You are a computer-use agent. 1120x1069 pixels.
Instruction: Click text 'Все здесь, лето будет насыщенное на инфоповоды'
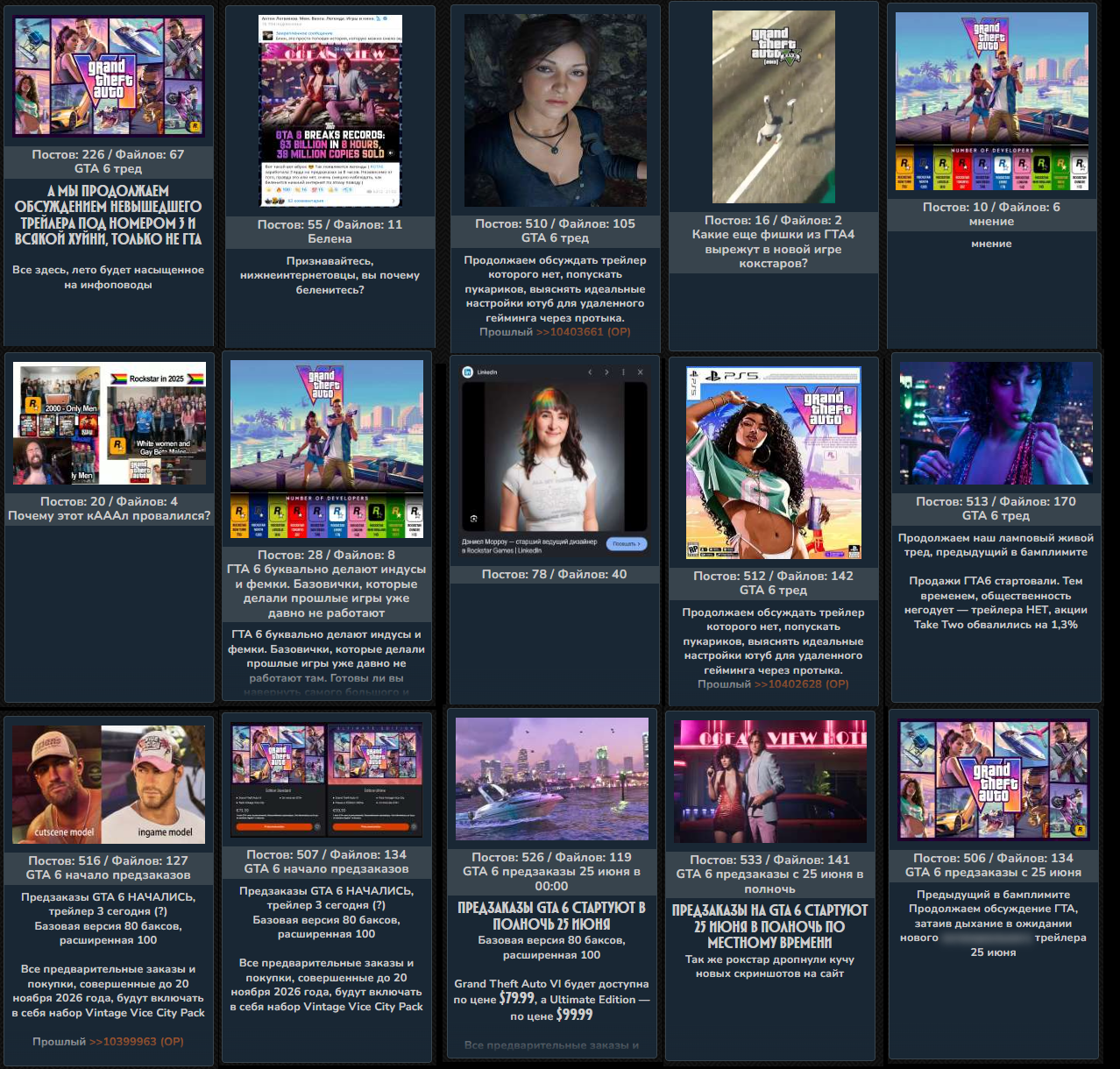click(x=109, y=277)
